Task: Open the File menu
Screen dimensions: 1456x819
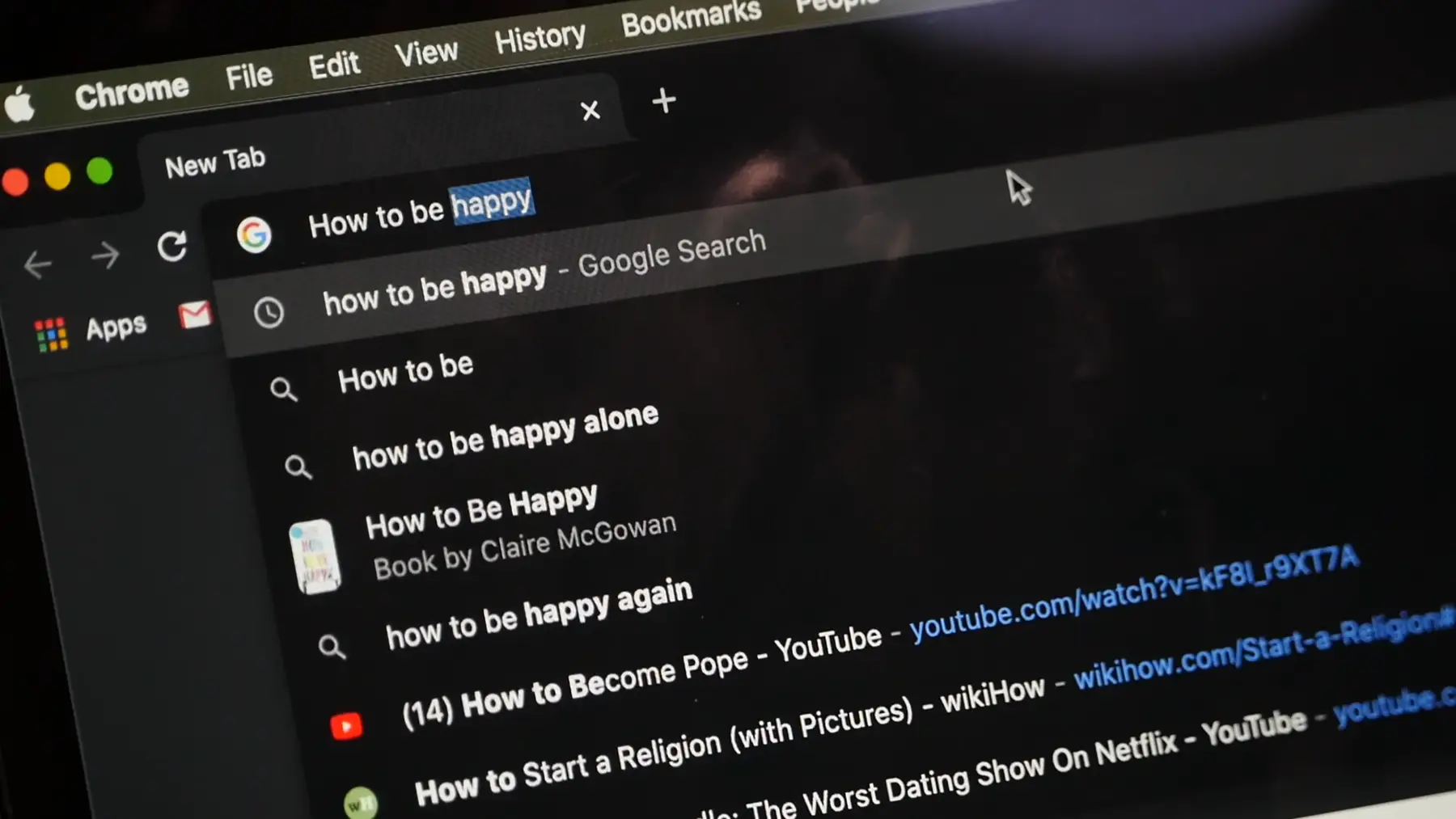Action: click(248, 77)
